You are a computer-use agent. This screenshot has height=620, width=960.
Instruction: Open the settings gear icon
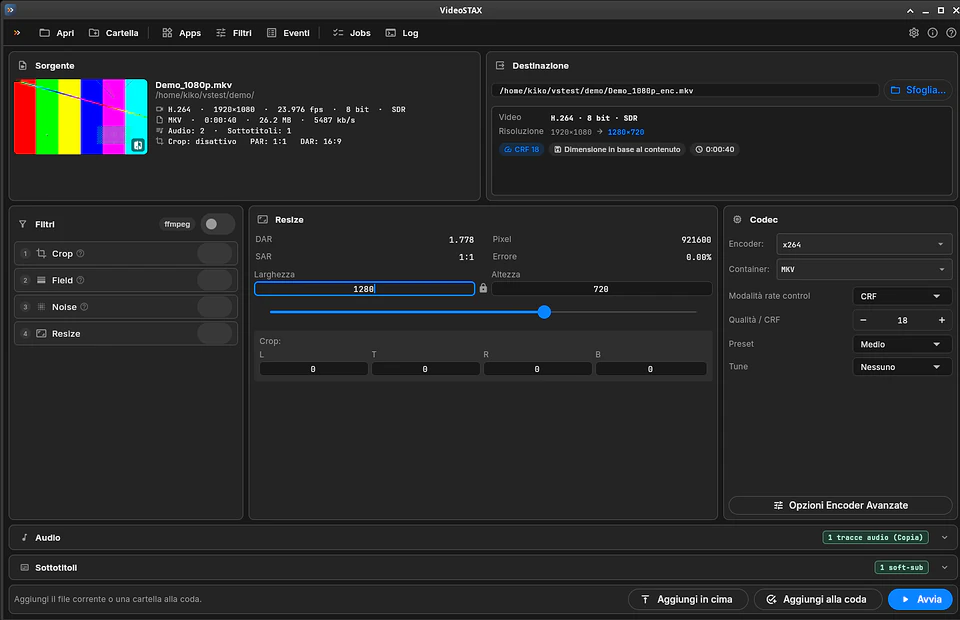point(913,33)
